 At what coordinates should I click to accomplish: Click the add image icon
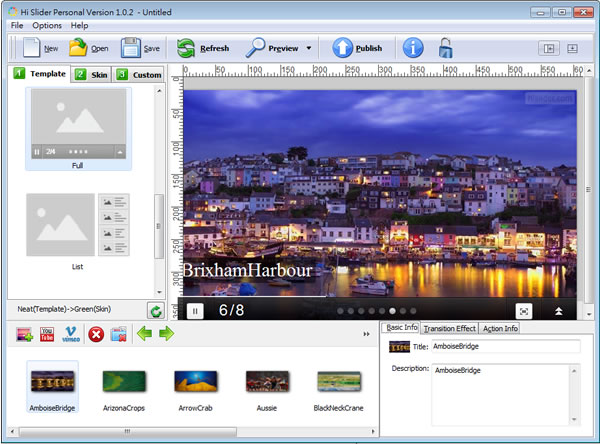[23, 334]
